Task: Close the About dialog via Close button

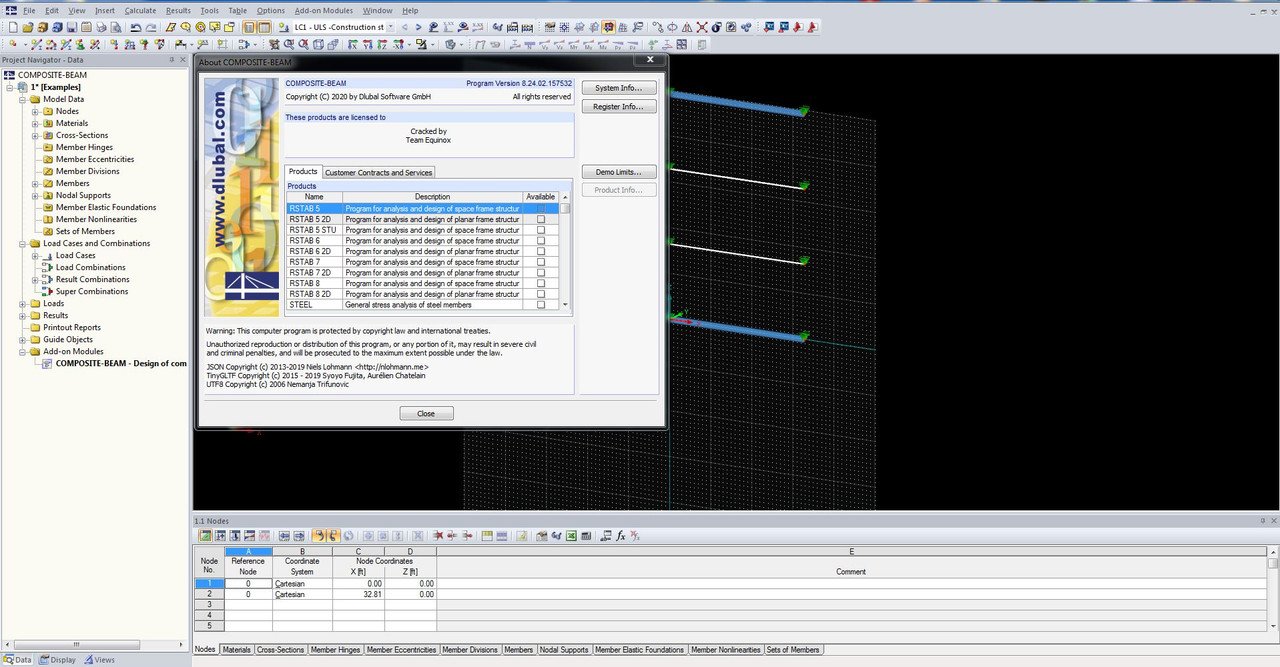Action: click(x=426, y=413)
